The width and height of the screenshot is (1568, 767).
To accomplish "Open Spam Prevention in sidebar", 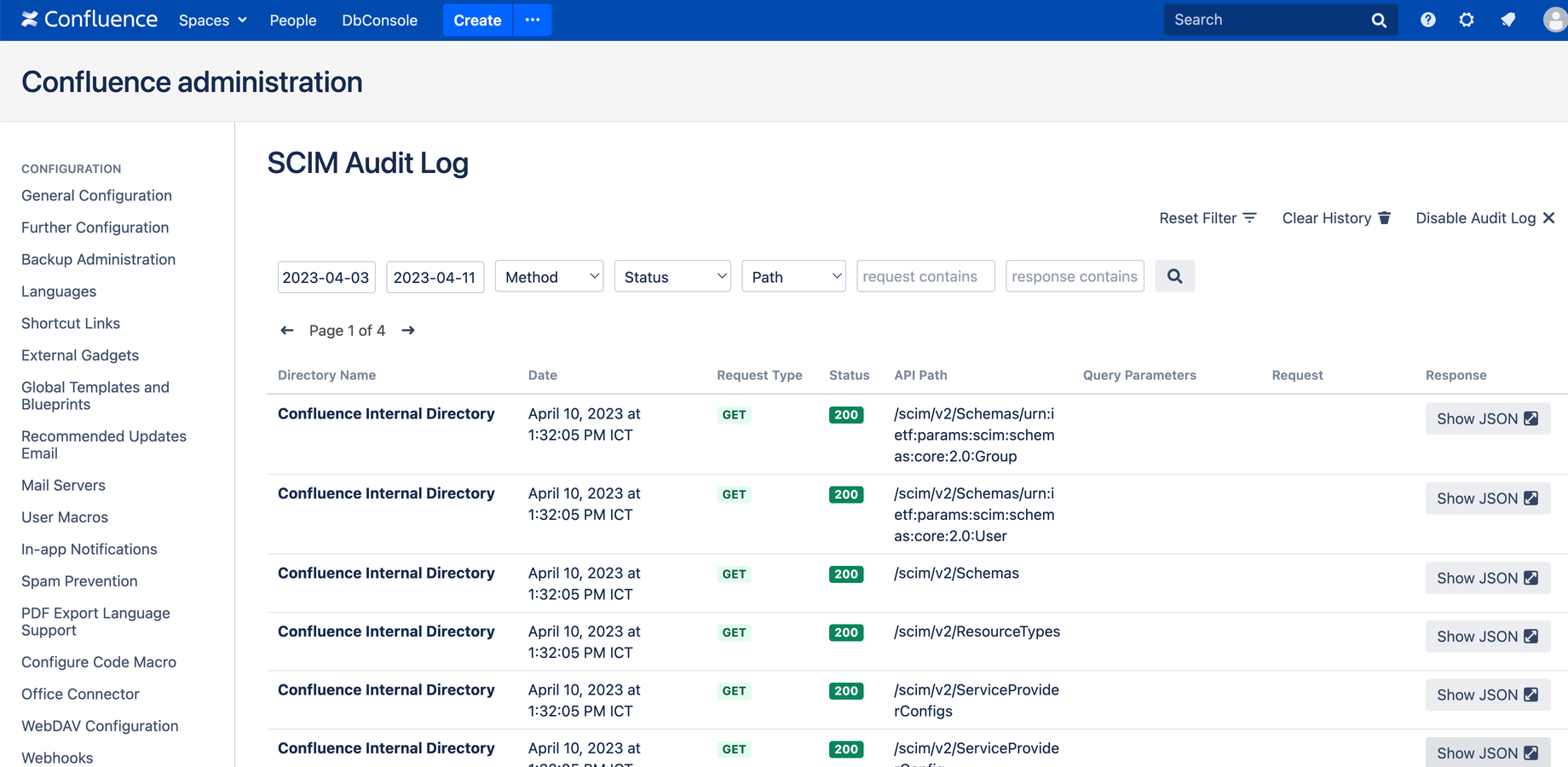I will pos(79,581).
